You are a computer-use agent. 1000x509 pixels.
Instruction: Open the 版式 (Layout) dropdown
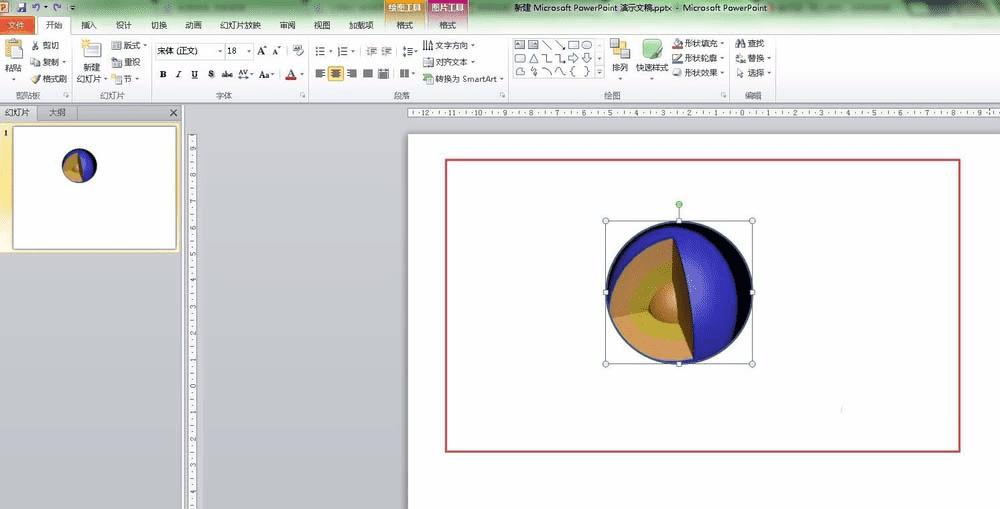[x=129, y=45]
